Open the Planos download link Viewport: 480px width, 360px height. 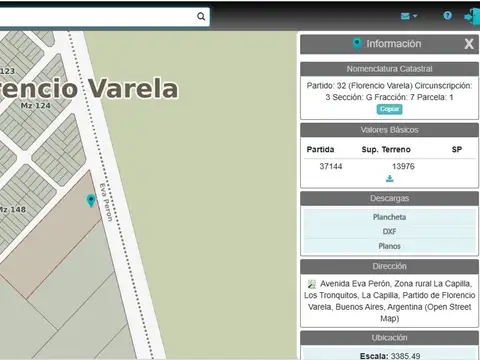coord(389,246)
